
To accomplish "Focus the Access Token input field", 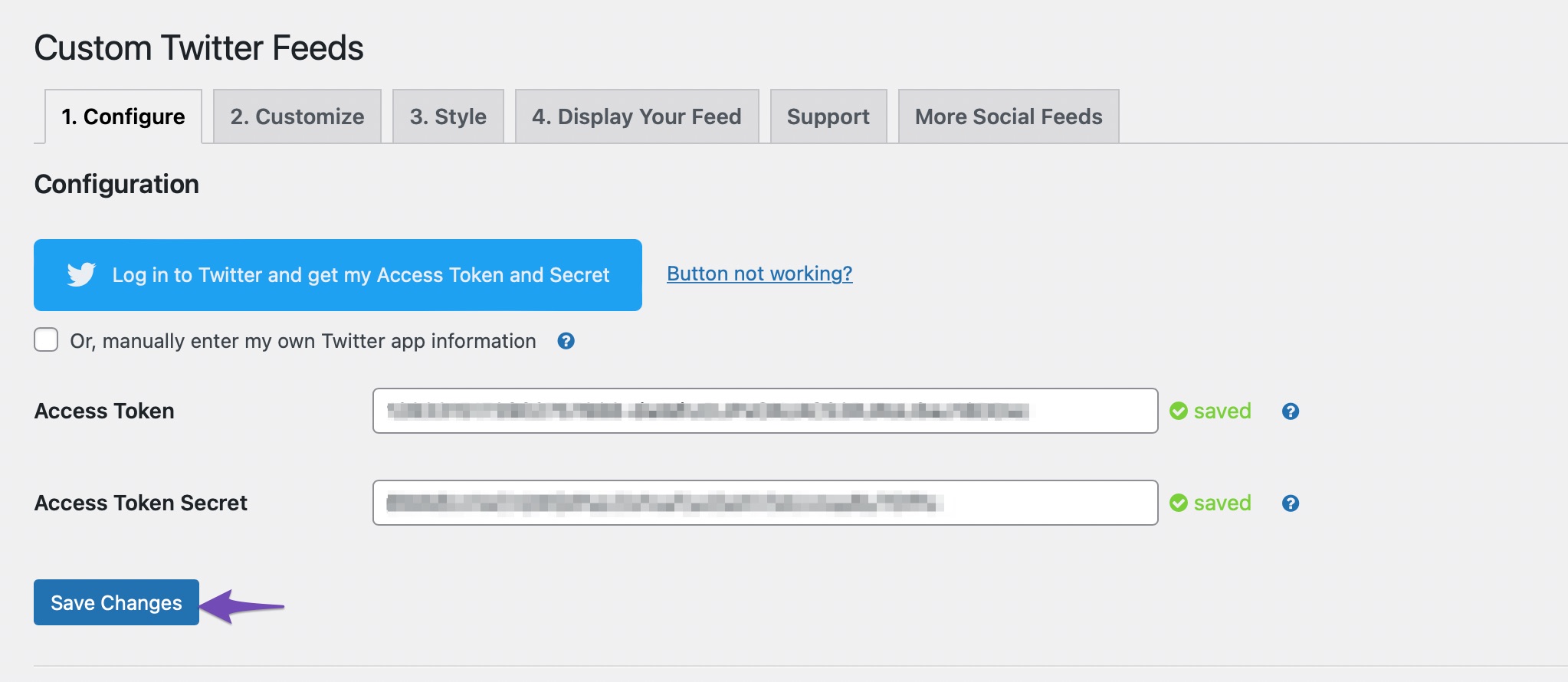I will pyautogui.click(x=765, y=411).
